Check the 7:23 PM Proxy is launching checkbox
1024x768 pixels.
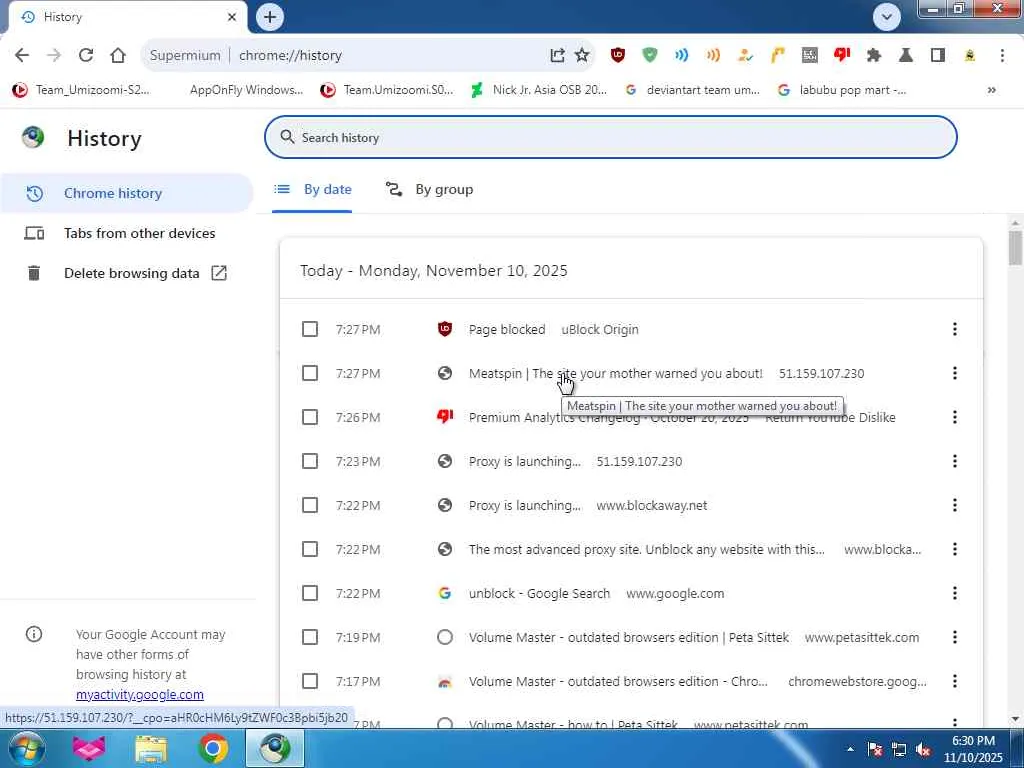[310, 461]
